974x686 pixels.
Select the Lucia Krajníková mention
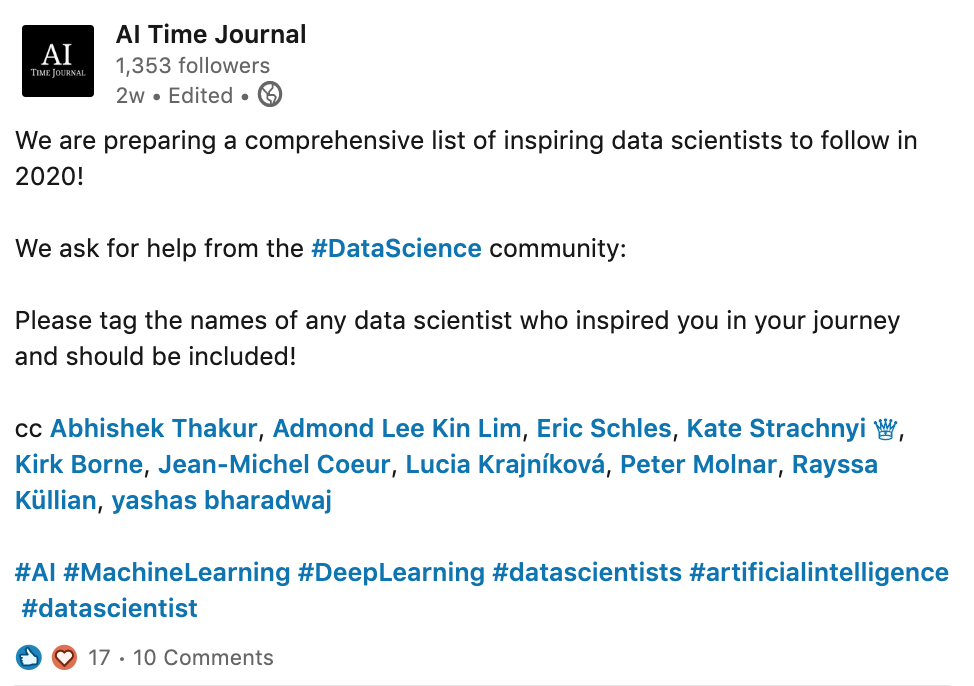point(505,464)
